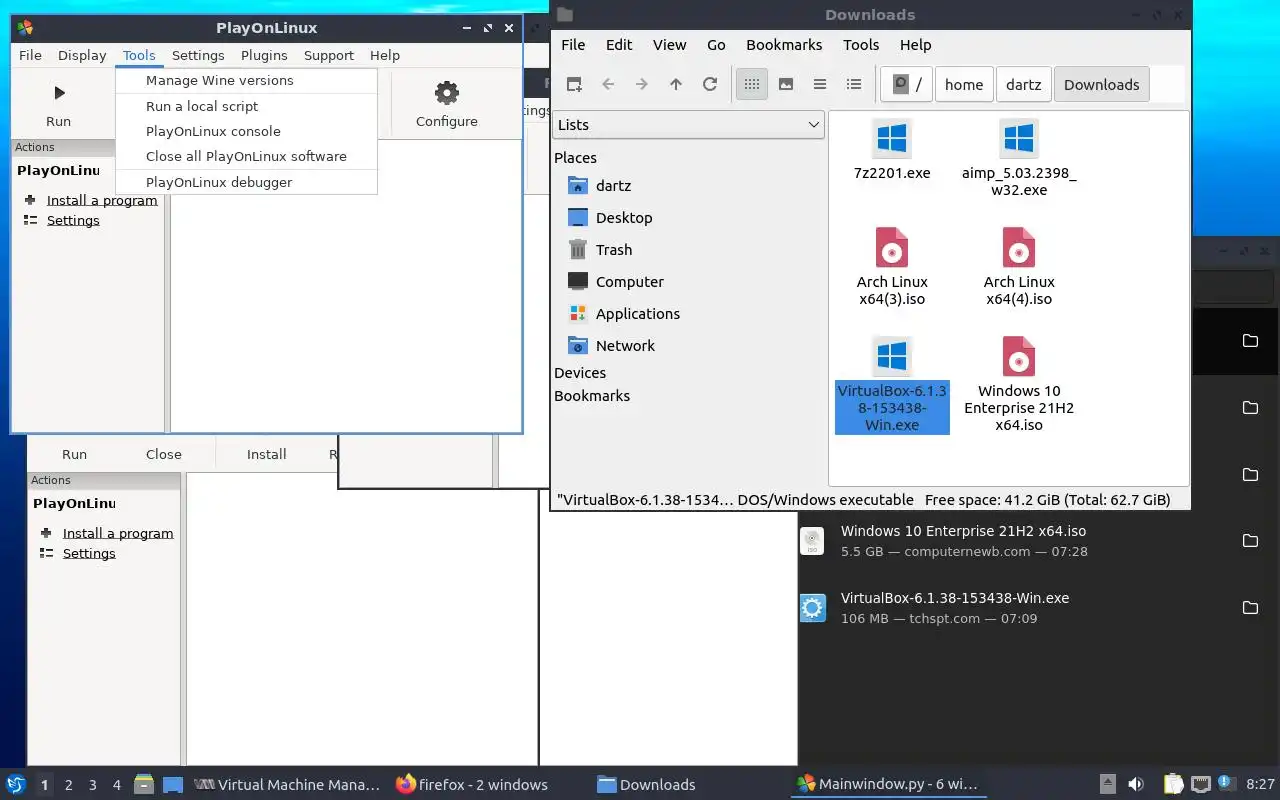Select the Arch Linux x64(3).iso file
1280x800 pixels.
pos(892,266)
